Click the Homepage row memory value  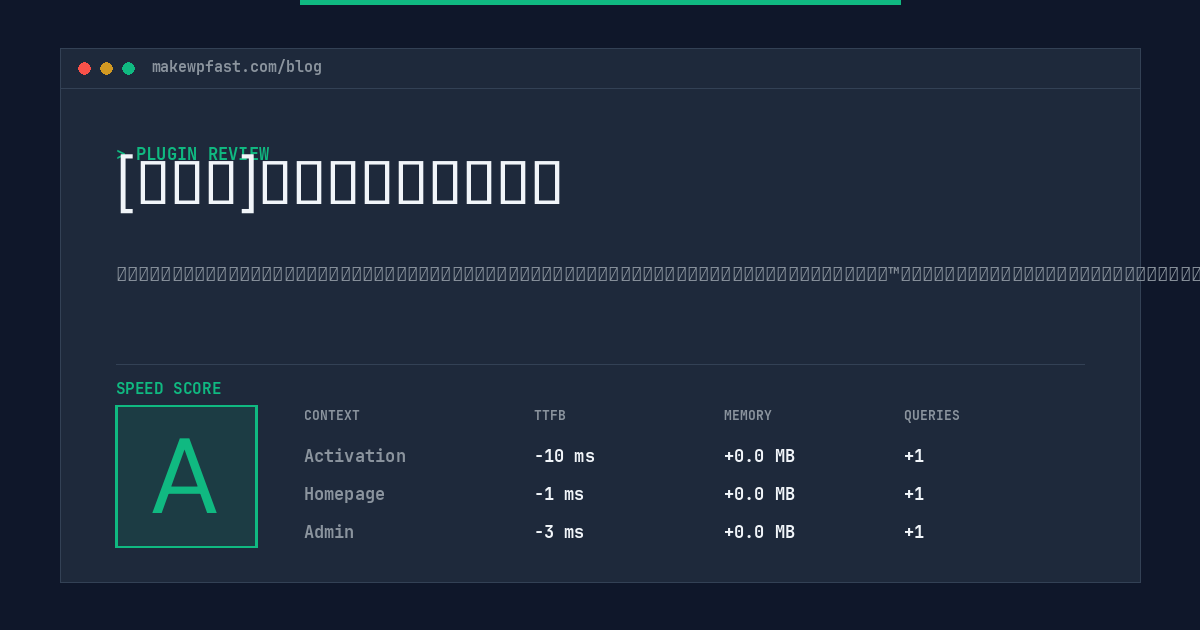click(759, 494)
